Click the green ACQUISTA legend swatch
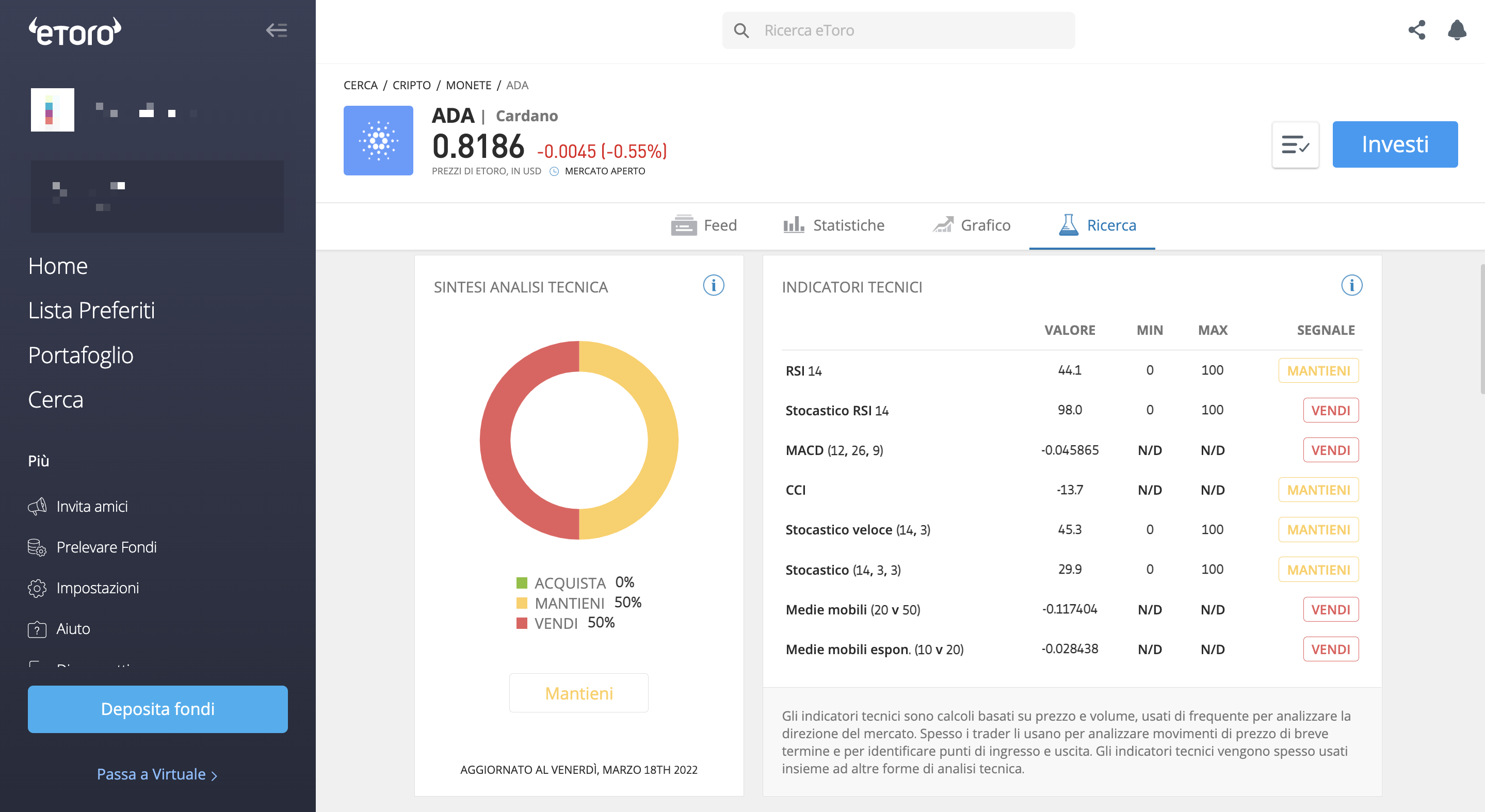The image size is (1485, 812). pos(522,583)
